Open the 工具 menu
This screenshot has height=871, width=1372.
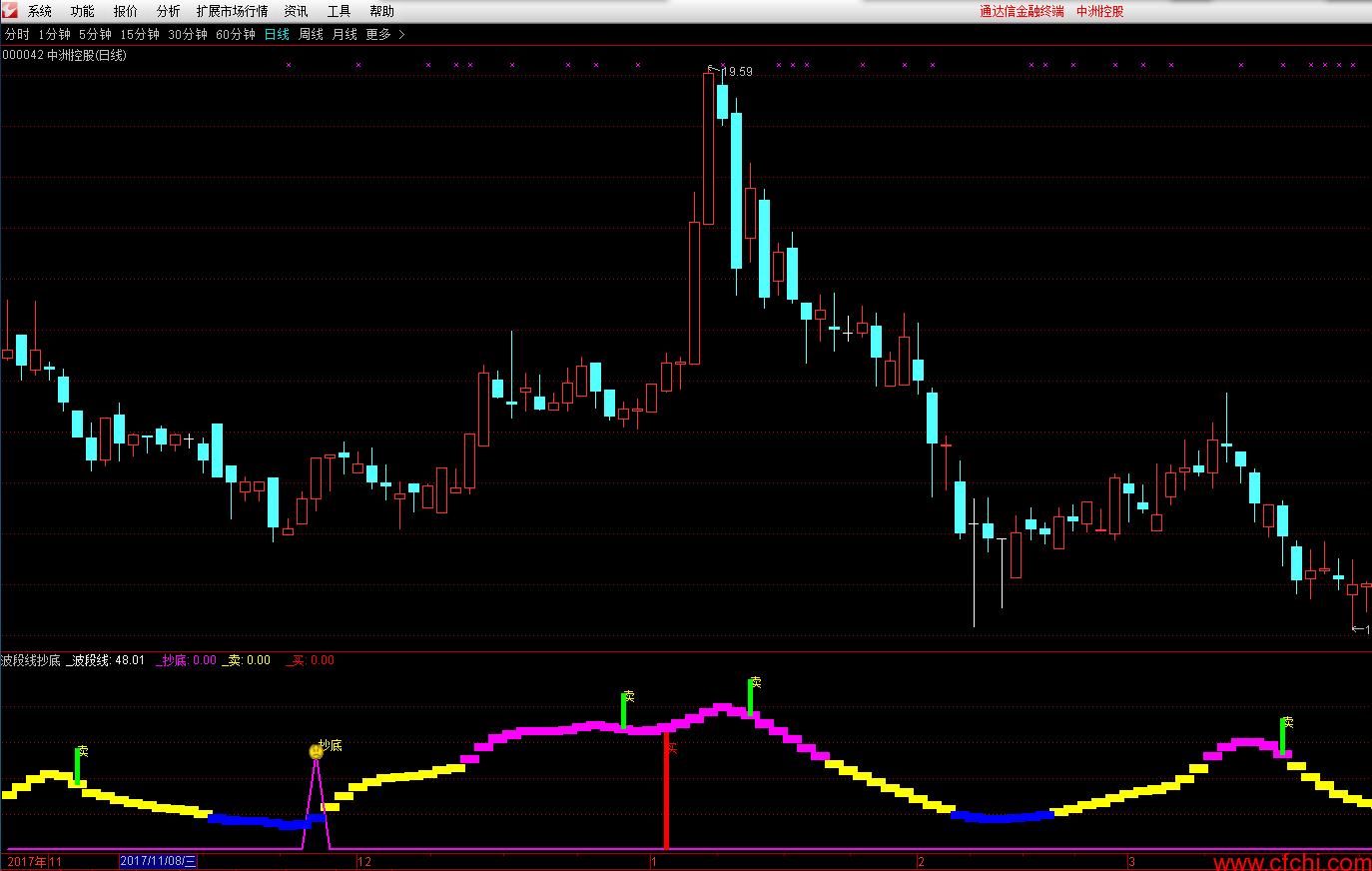click(340, 11)
